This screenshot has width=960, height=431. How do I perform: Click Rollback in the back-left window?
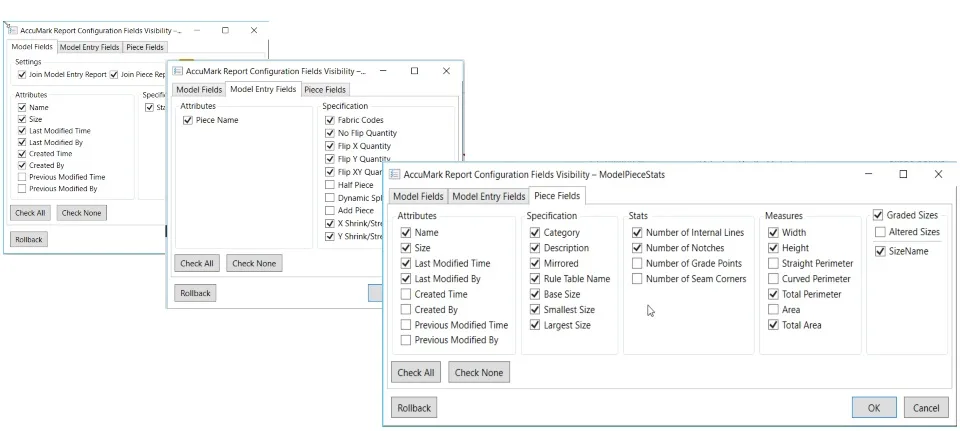29,239
